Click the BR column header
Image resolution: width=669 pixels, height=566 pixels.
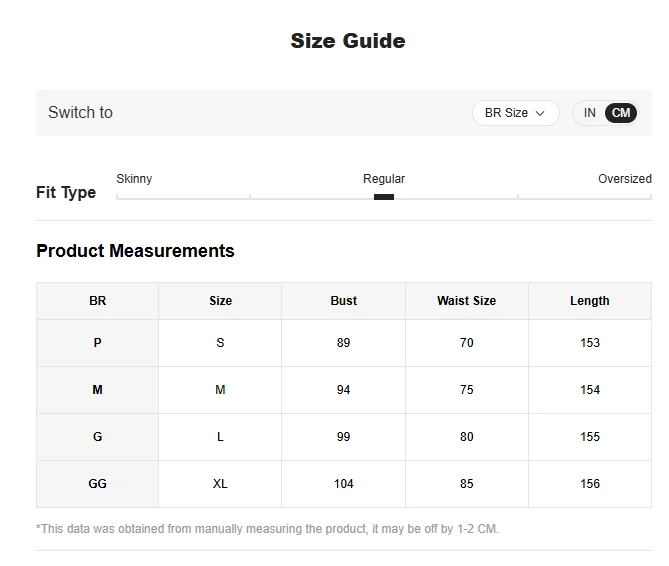(97, 301)
